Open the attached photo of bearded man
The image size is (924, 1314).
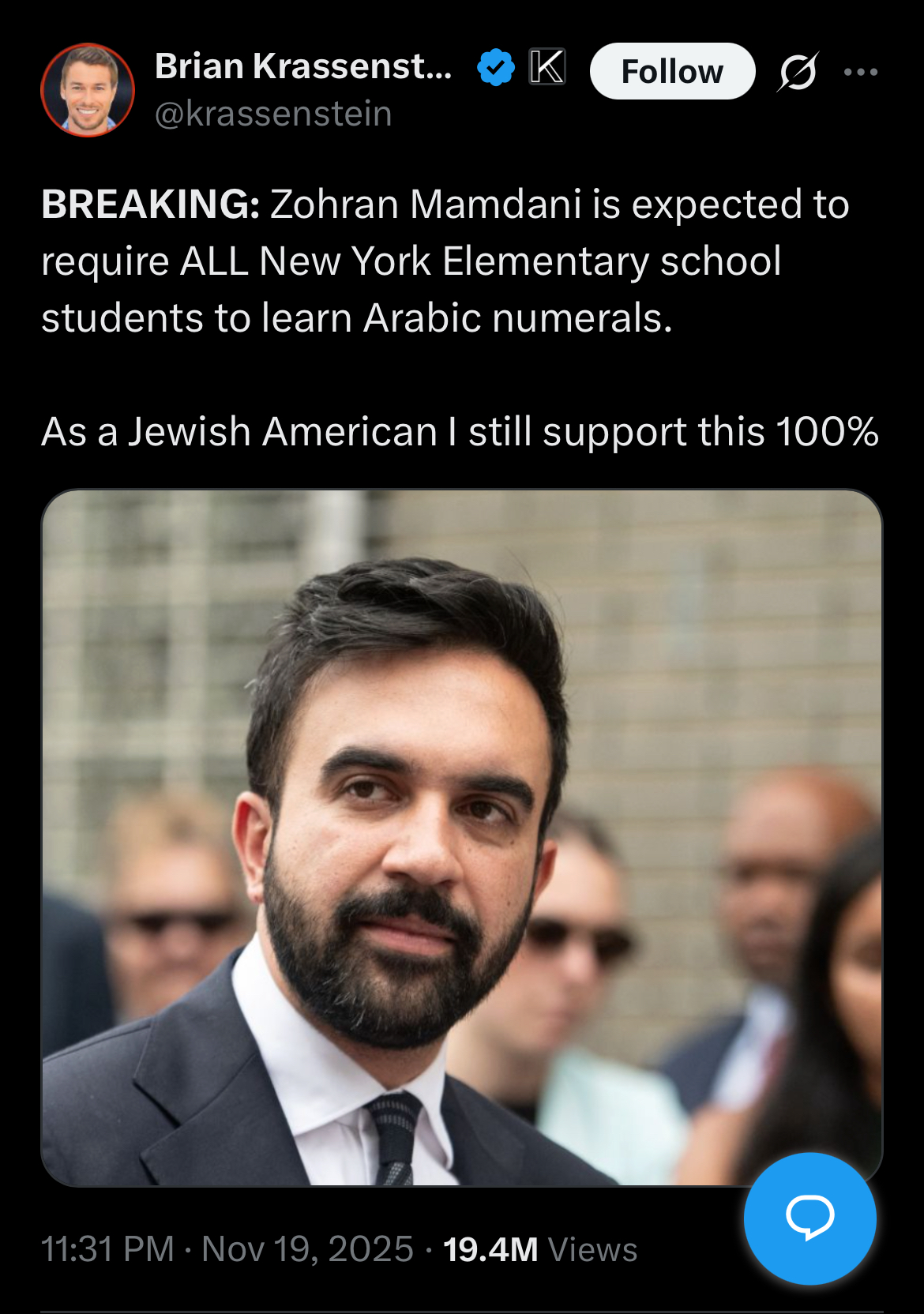click(x=462, y=838)
